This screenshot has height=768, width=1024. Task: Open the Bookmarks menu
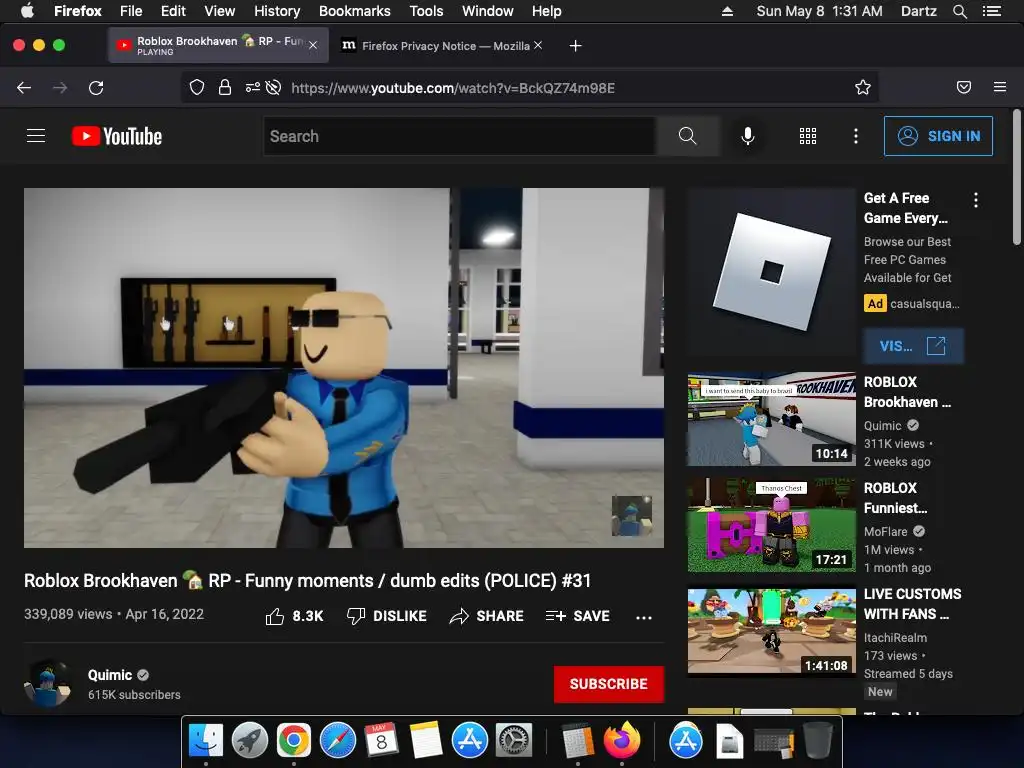click(355, 11)
